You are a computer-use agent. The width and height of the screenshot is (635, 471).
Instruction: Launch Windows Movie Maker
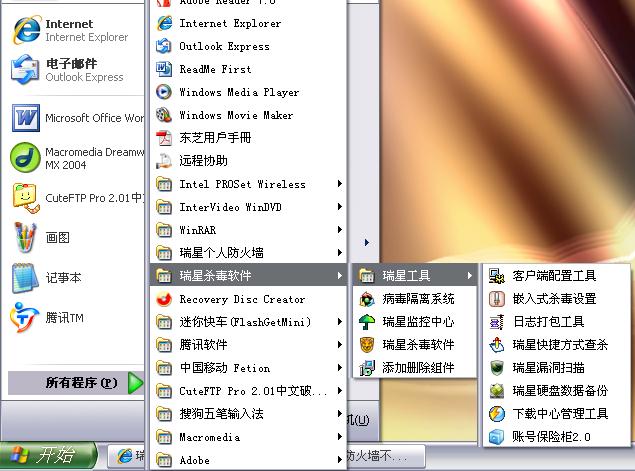pyautogui.click(x=248, y=115)
